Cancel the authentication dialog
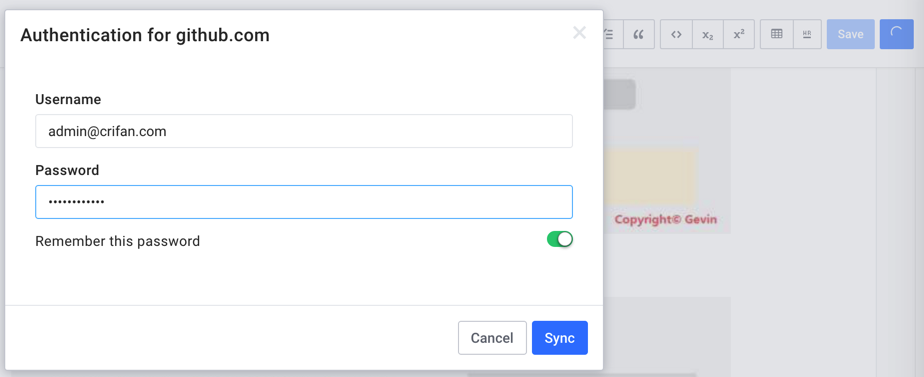The height and width of the screenshot is (377, 924). (x=492, y=338)
